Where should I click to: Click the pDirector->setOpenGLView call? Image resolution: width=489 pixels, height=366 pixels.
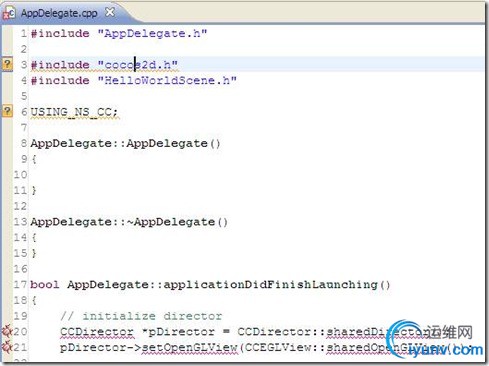[x=149, y=348]
